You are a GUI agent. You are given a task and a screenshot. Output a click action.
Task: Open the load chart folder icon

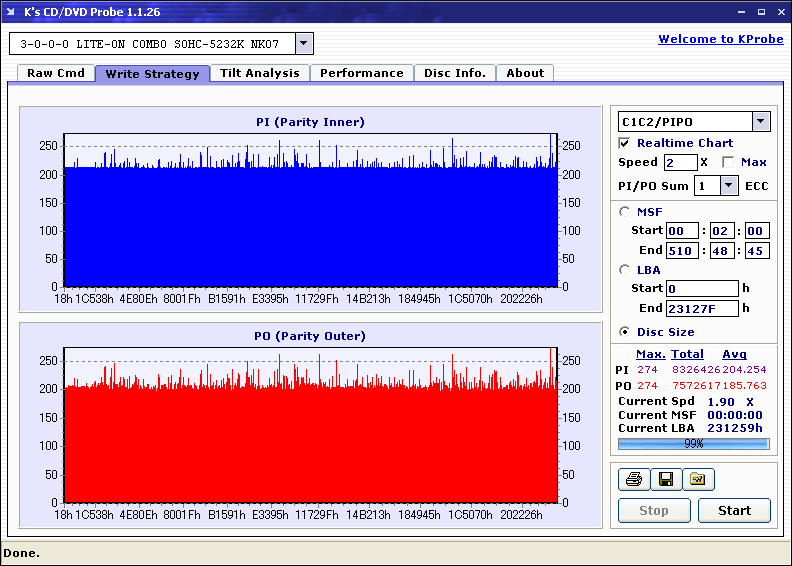click(x=698, y=479)
